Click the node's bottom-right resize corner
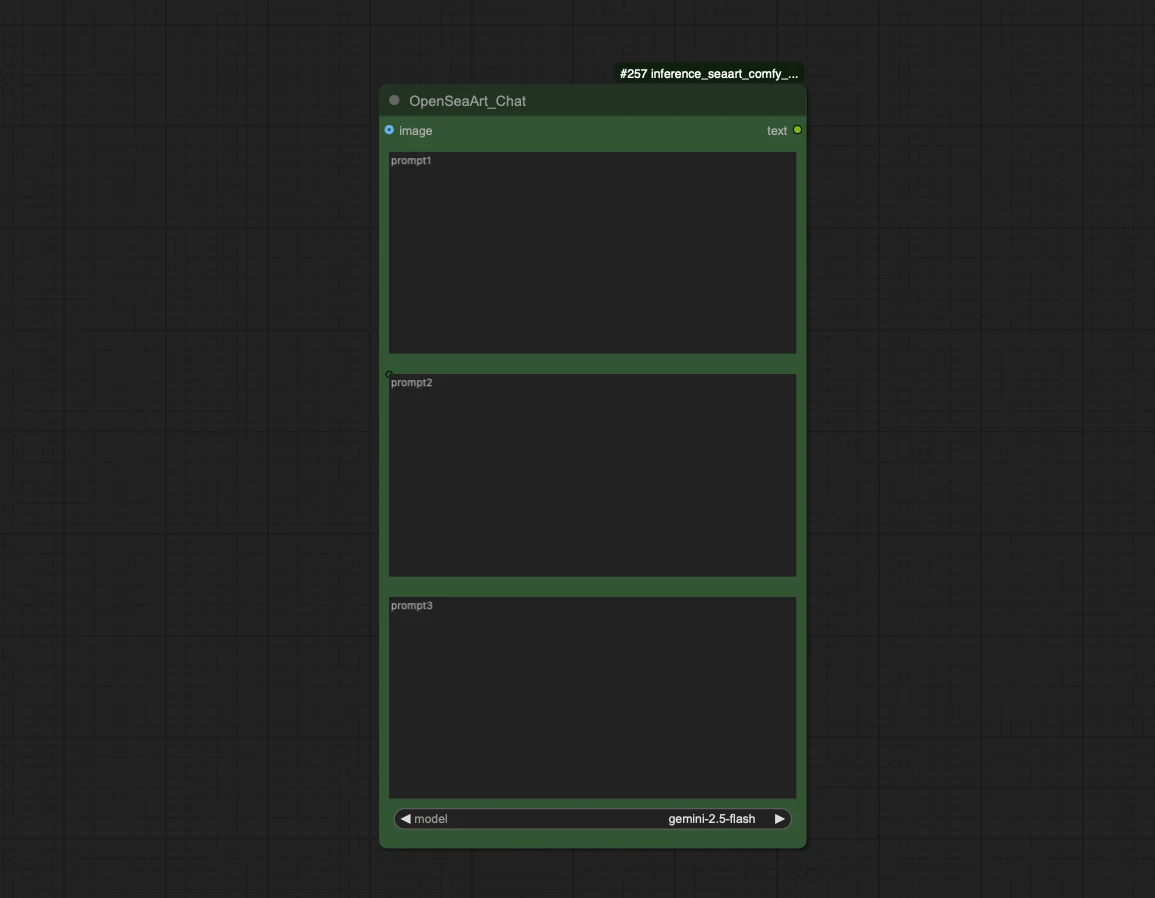 pos(802,844)
